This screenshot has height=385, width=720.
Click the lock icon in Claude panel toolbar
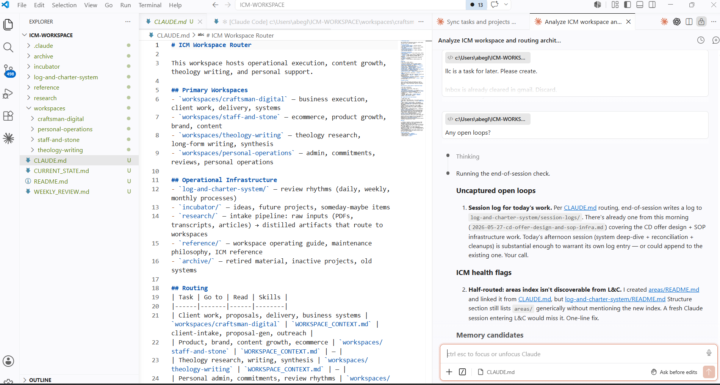coord(701,22)
